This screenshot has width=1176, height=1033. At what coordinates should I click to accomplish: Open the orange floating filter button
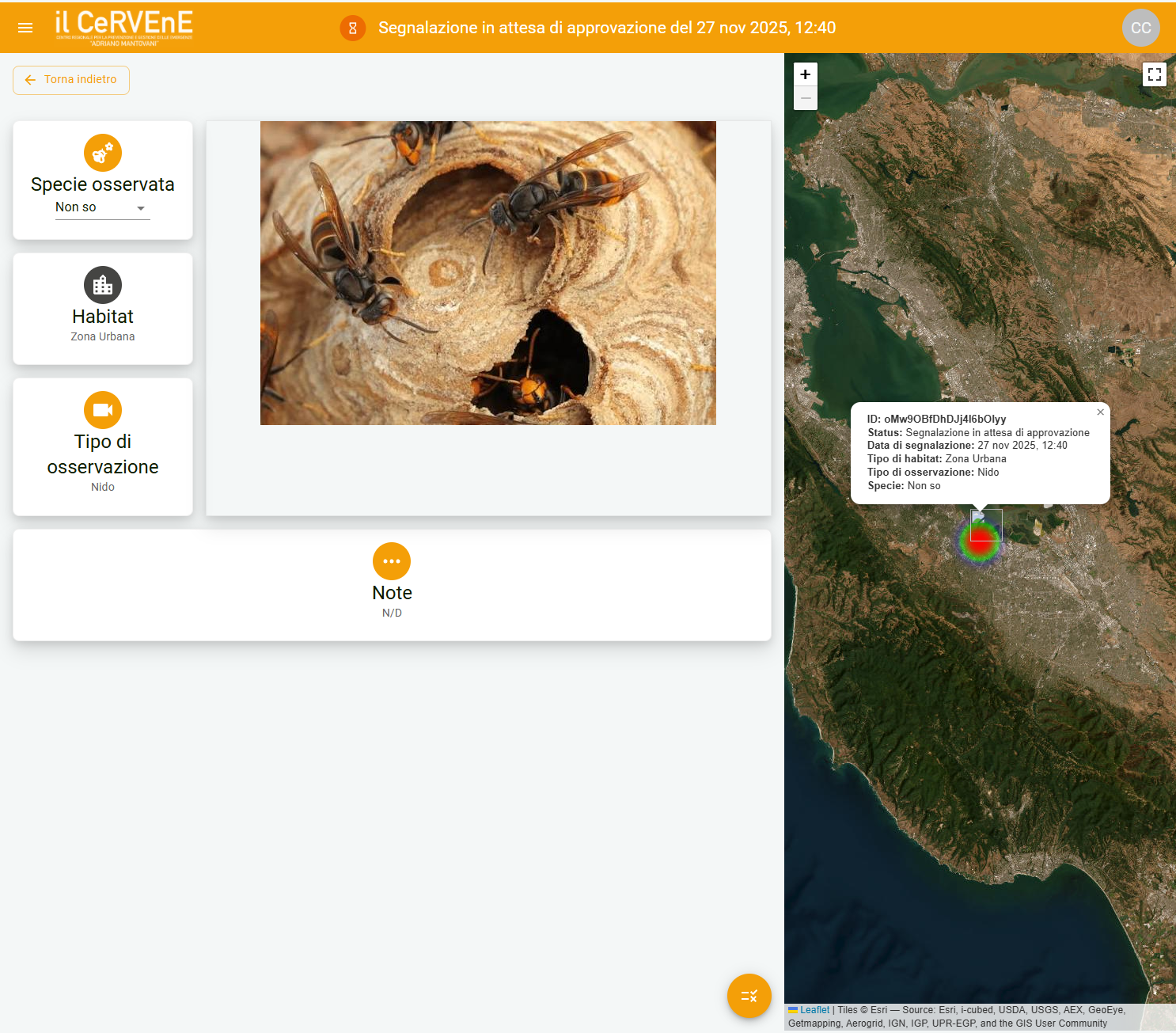[x=749, y=996]
